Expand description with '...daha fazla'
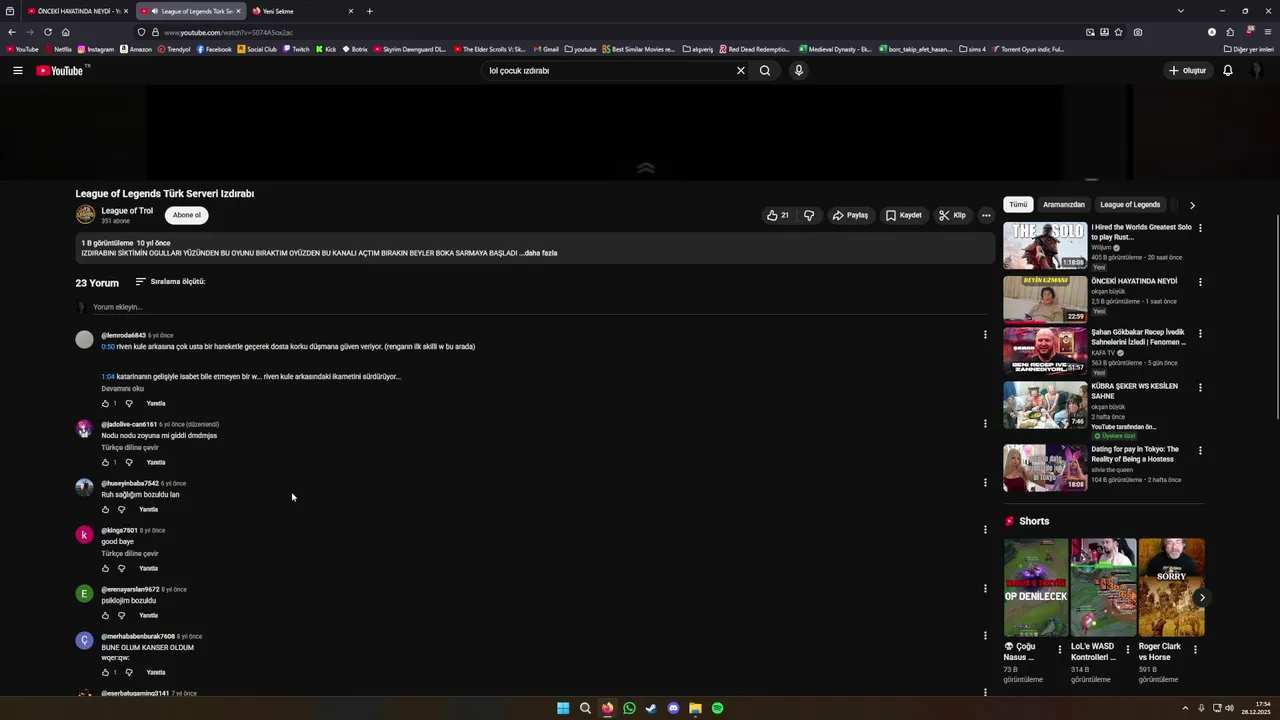1280x720 pixels. [x=540, y=253]
